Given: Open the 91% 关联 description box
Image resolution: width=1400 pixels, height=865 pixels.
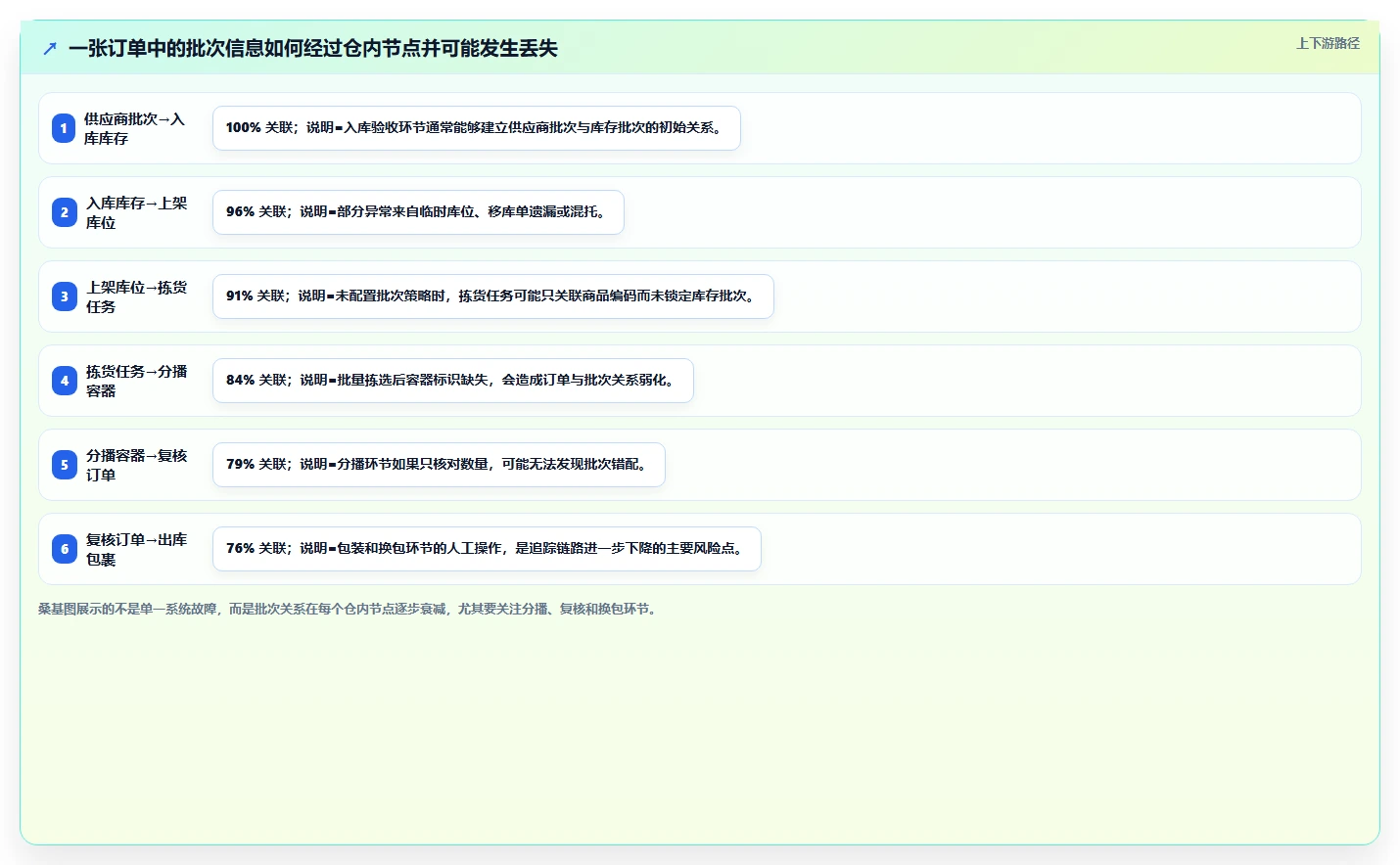Looking at the screenshot, I should (x=493, y=296).
